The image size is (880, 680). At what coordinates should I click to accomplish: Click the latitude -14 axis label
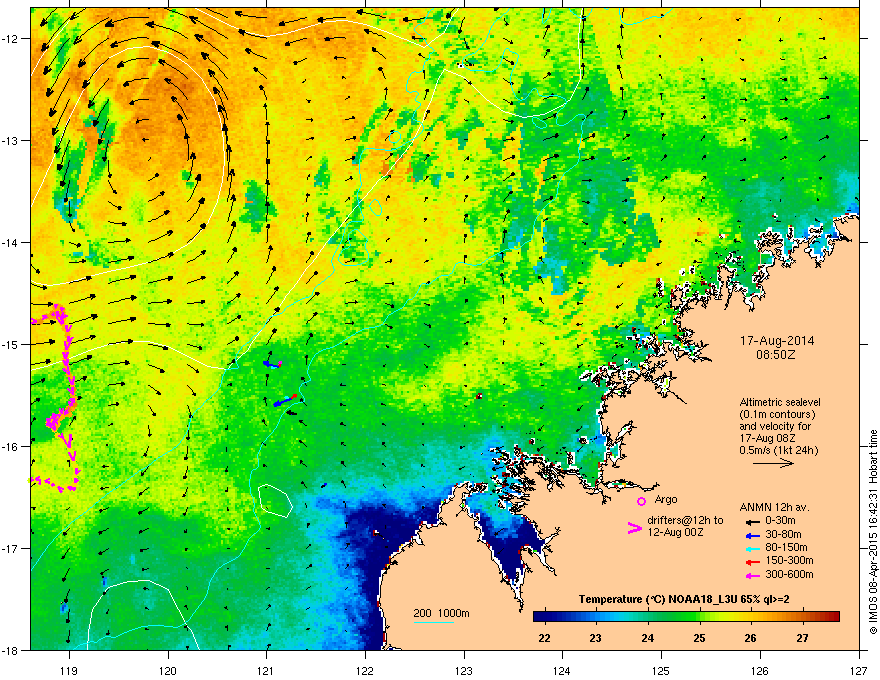point(11,242)
